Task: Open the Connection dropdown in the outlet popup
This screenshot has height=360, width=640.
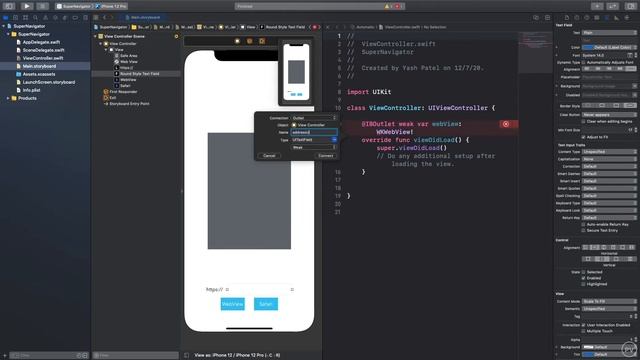Action: pos(314,118)
